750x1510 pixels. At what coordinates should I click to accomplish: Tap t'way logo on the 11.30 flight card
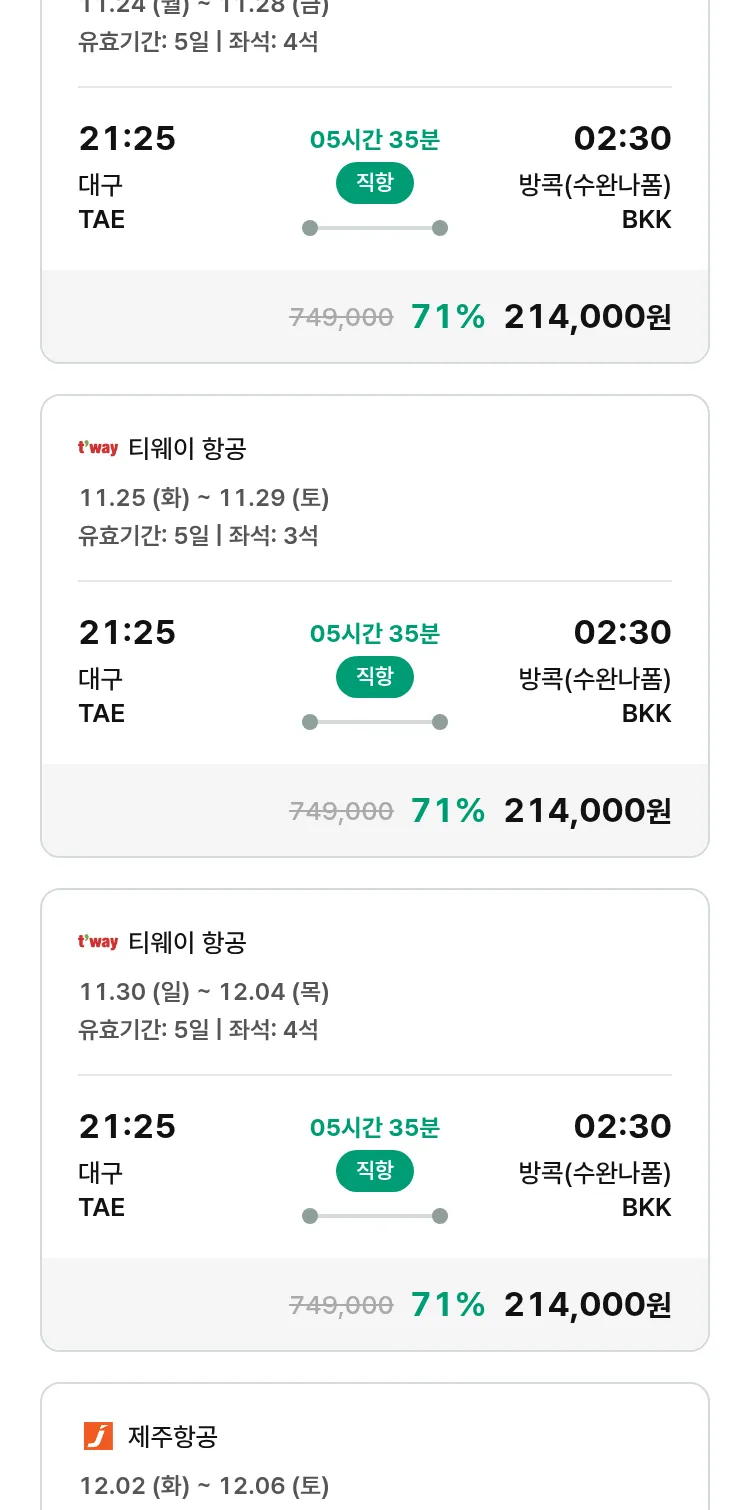pos(98,942)
